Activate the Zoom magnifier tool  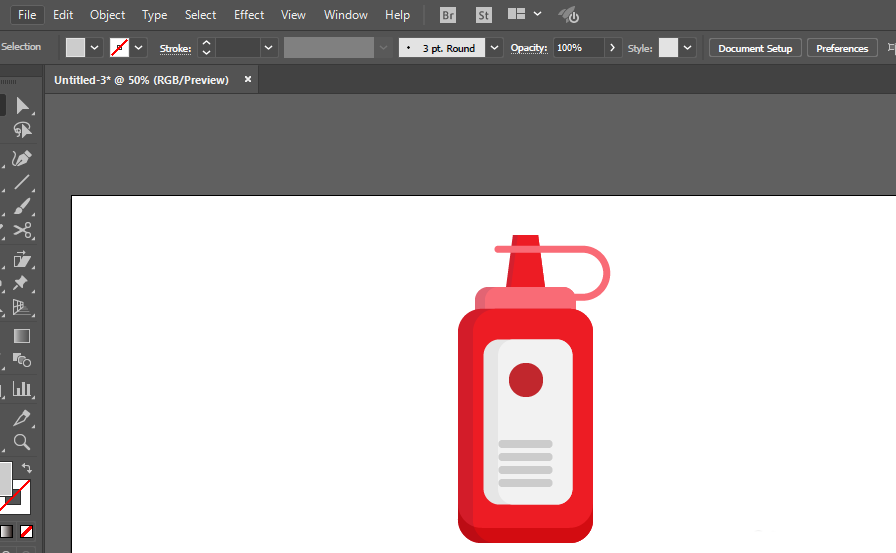22,442
